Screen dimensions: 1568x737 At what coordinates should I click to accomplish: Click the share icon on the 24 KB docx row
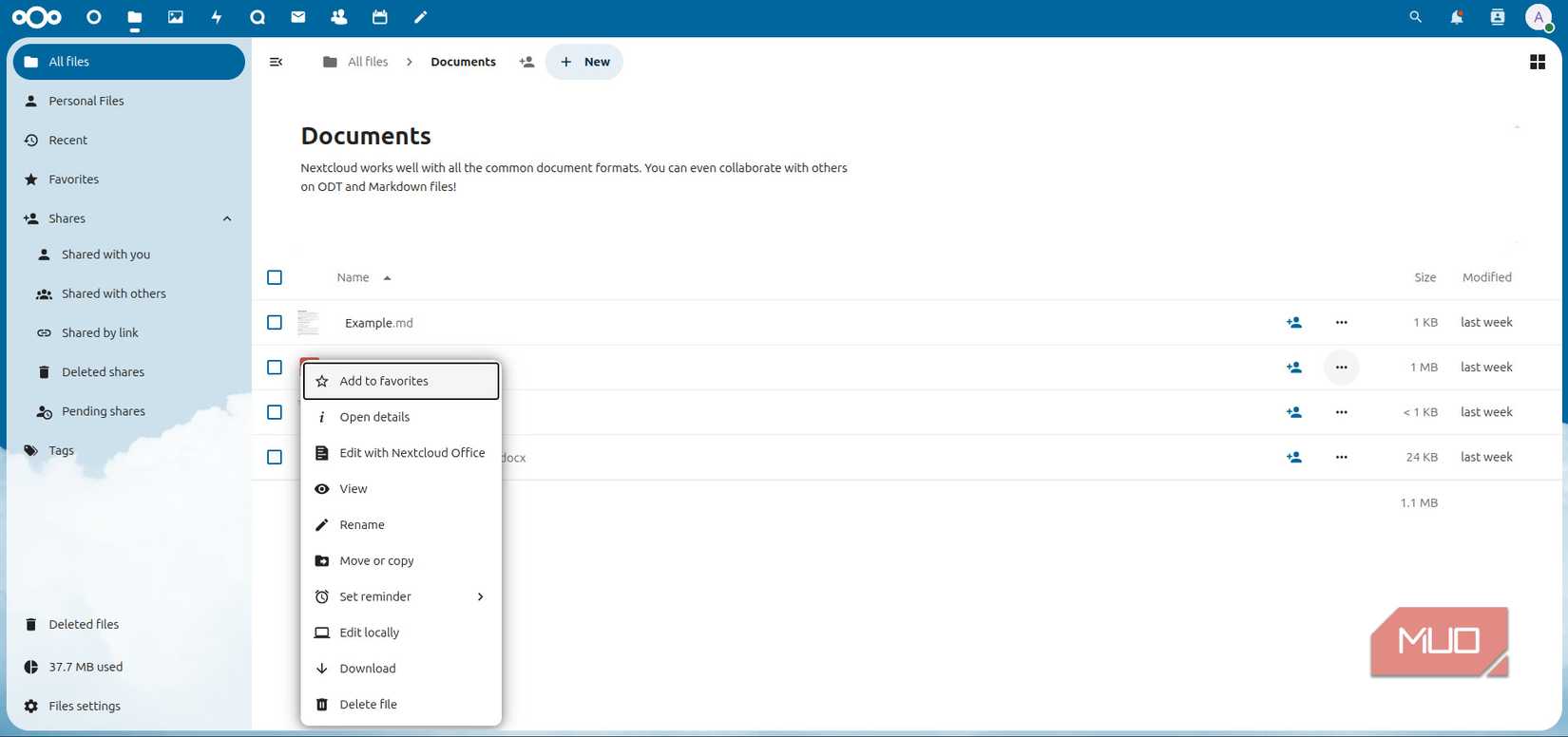click(x=1294, y=457)
